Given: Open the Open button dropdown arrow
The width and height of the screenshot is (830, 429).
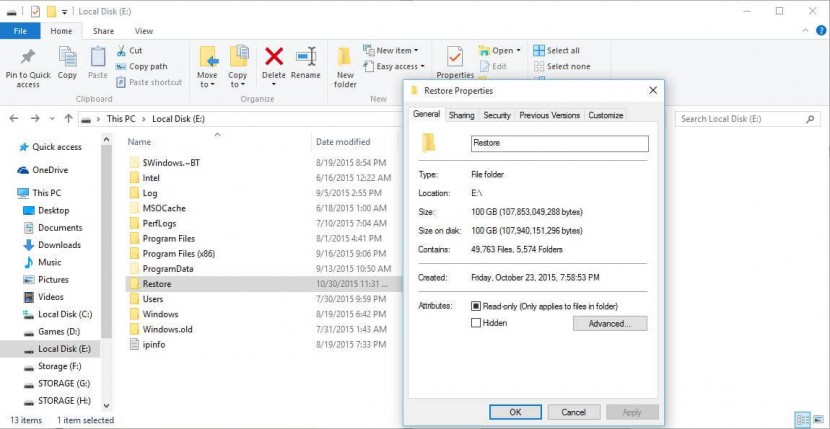Looking at the screenshot, I should click(519, 51).
